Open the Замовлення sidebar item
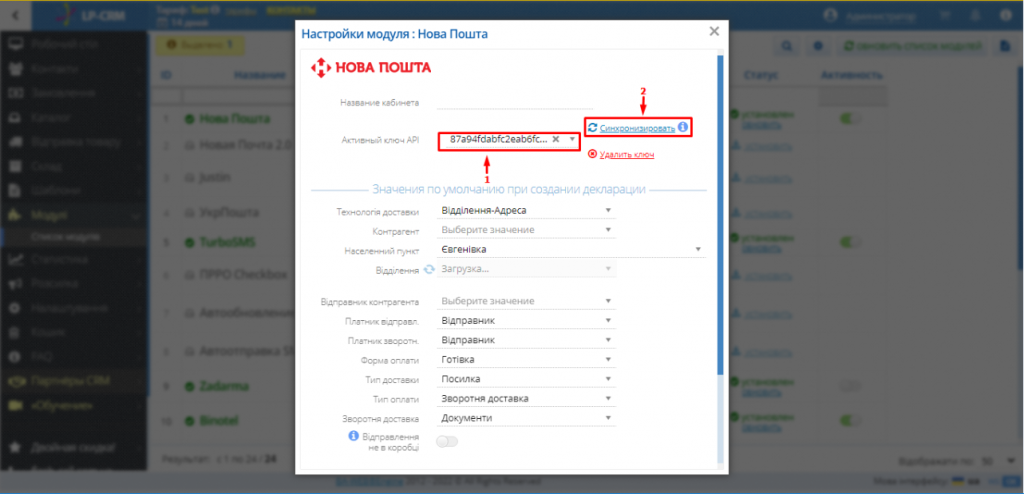 (72, 93)
